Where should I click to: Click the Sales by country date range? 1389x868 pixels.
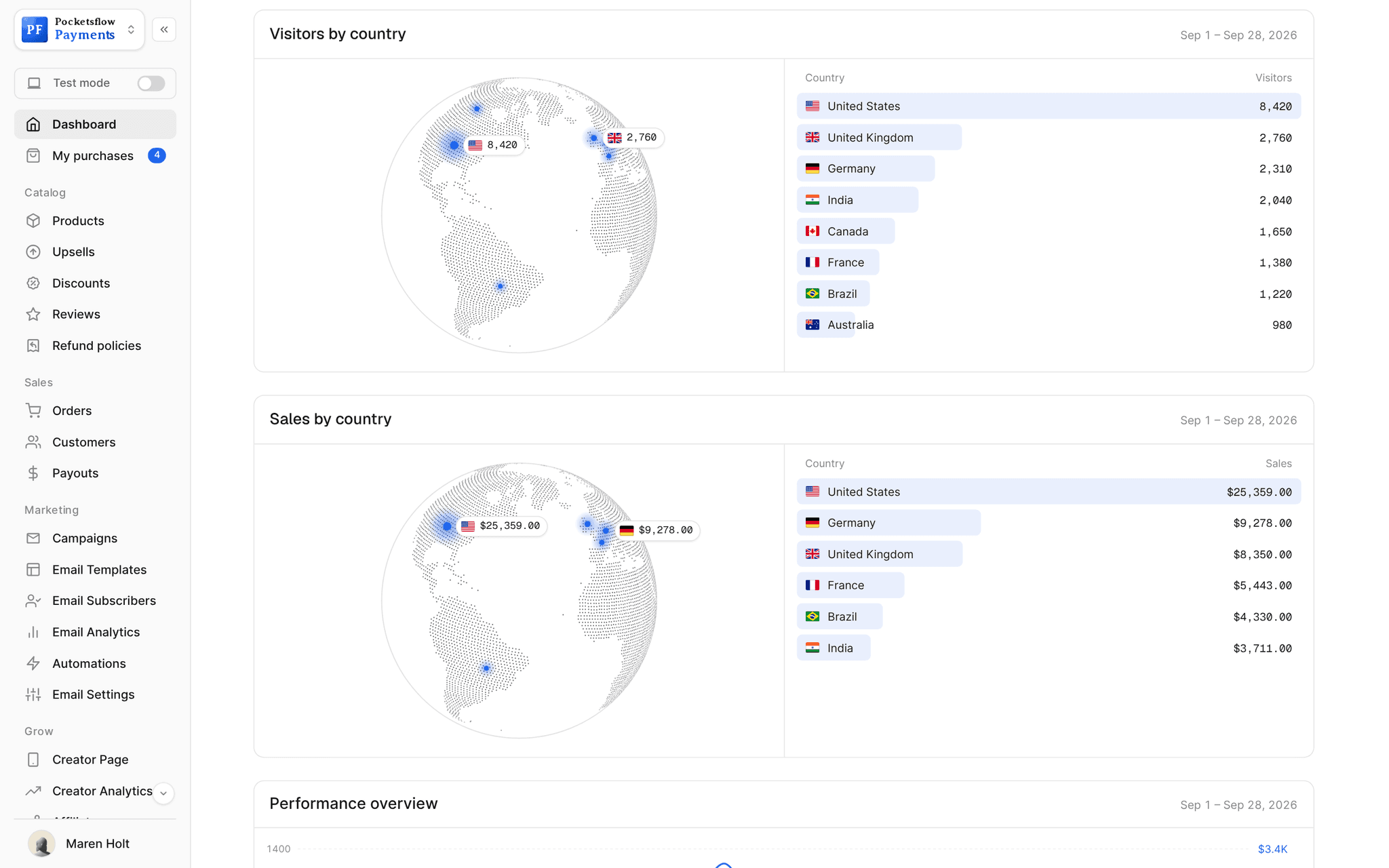pos(1238,420)
